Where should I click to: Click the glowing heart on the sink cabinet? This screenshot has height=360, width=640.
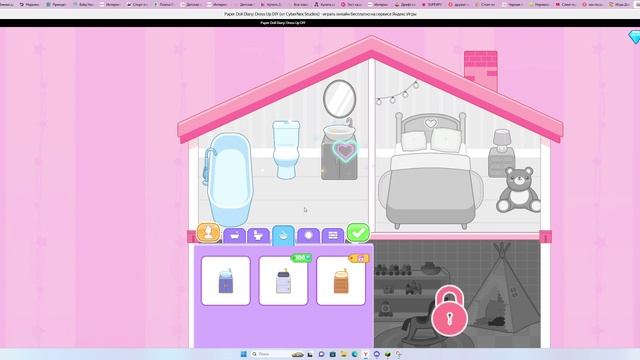click(x=345, y=151)
